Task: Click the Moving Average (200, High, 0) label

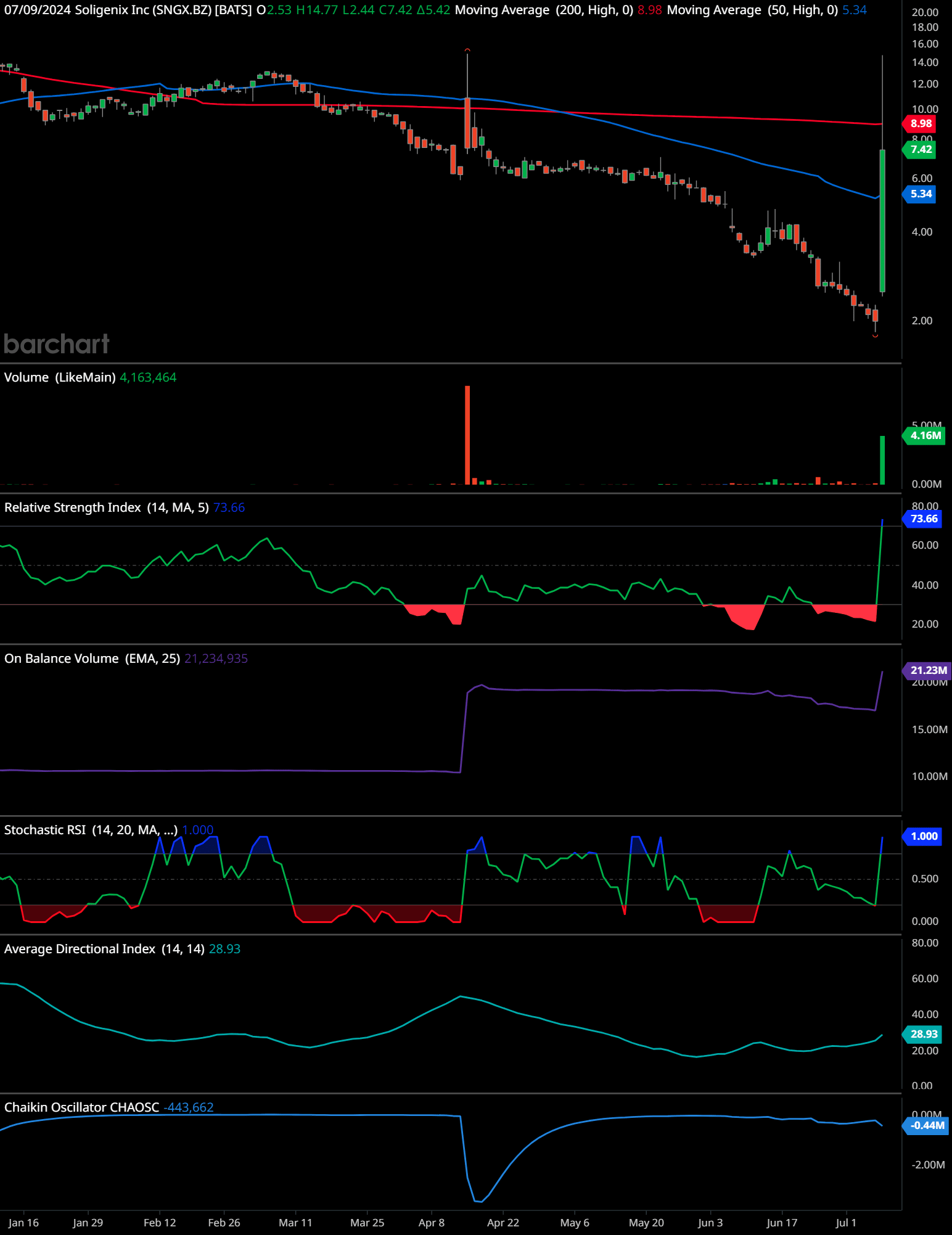Action: coord(544,10)
